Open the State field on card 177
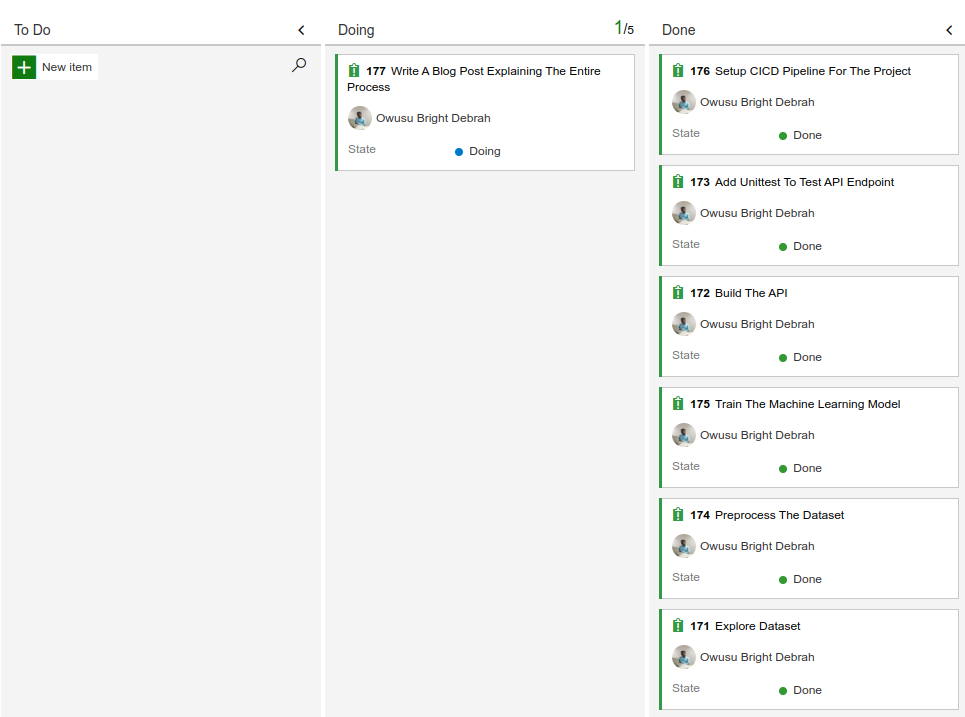Image resolution: width=965 pixels, height=717 pixels. point(483,149)
